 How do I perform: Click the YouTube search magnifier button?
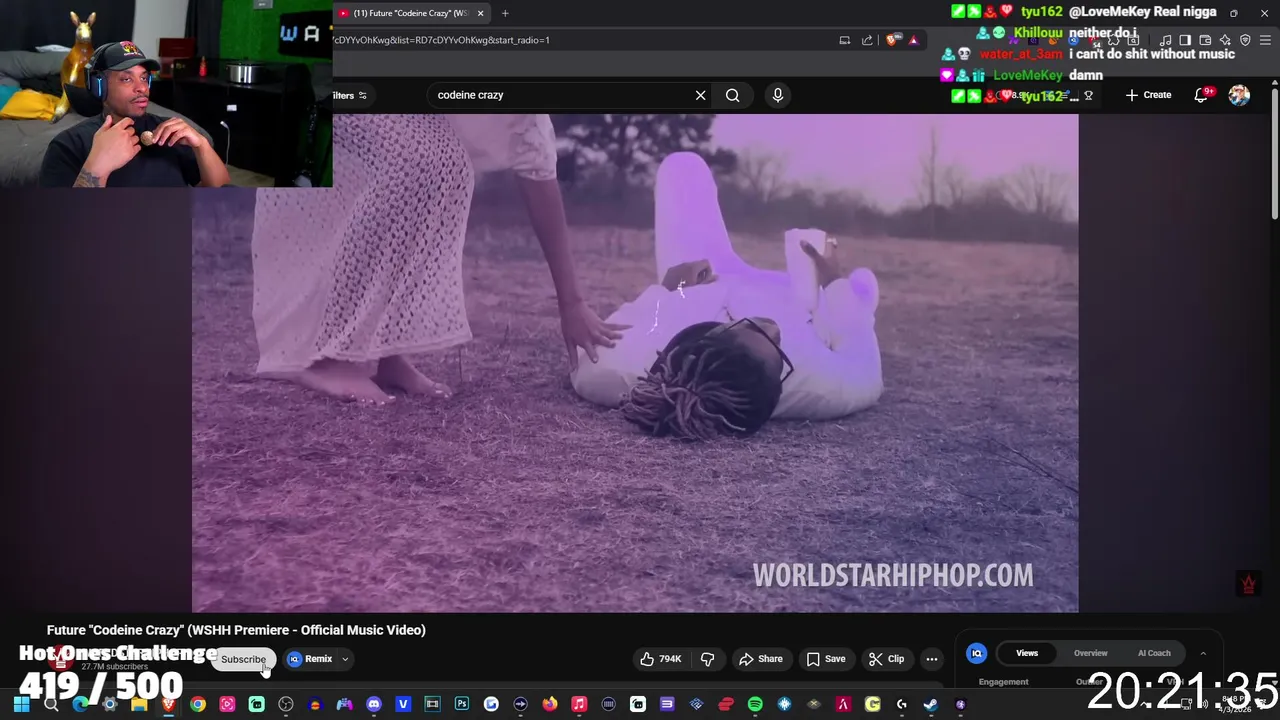(733, 95)
